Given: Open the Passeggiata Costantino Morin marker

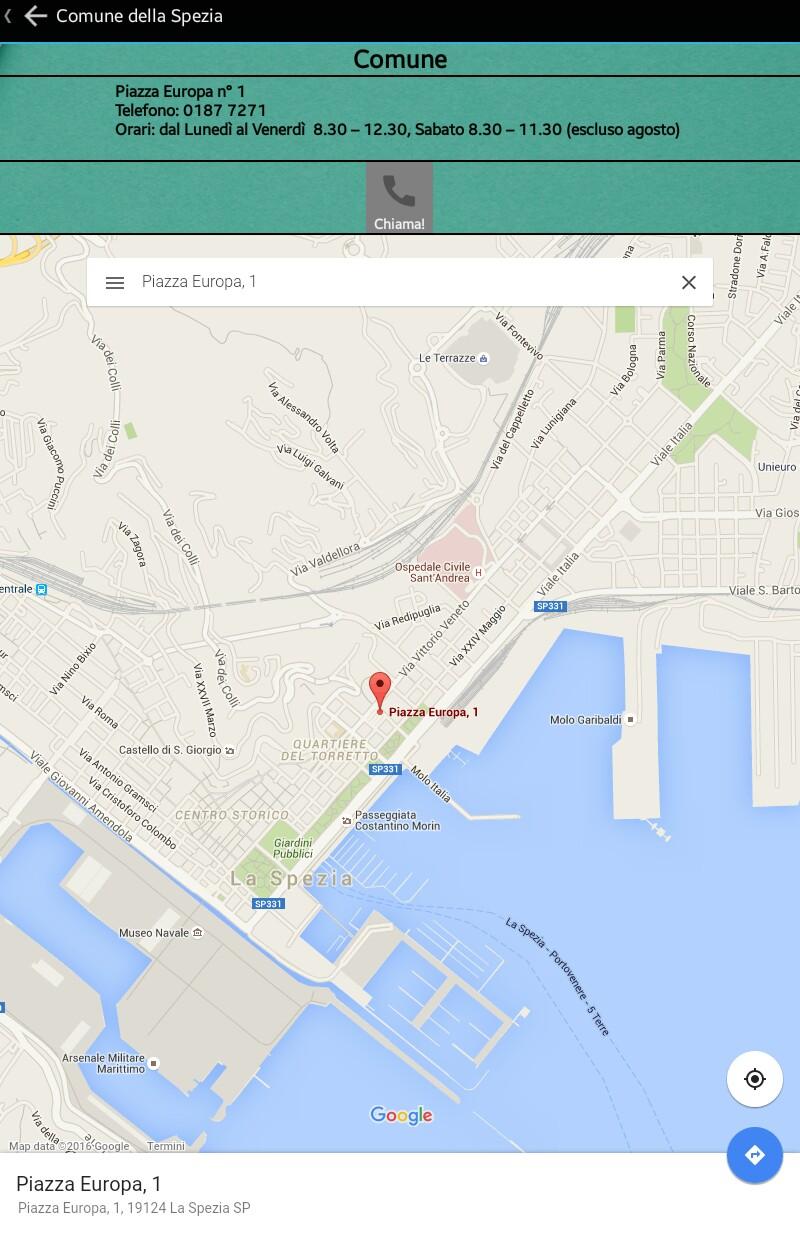Looking at the screenshot, I should tap(347, 820).
